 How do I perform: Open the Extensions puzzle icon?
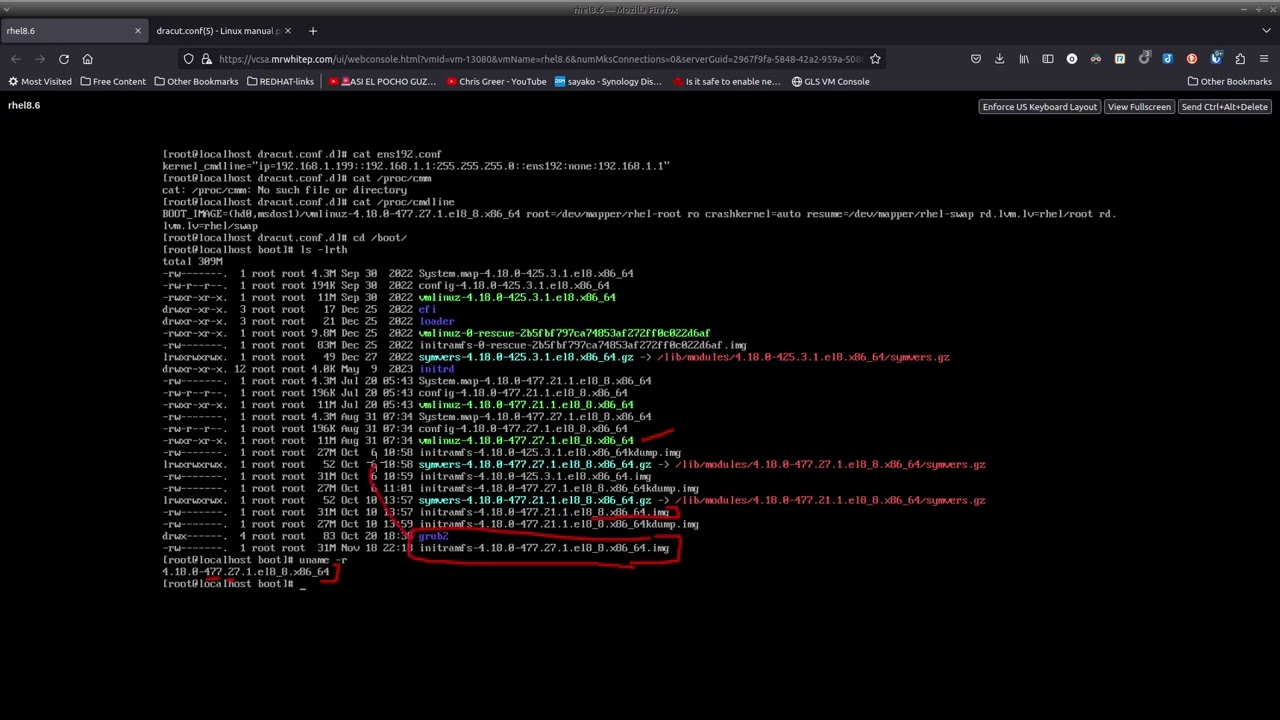[1240, 59]
